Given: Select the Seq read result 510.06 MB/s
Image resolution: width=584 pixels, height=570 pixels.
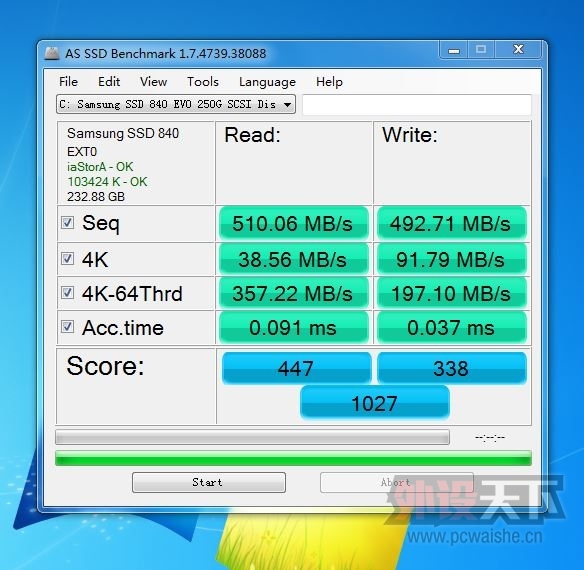Looking at the screenshot, I should (x=293, y=223).
